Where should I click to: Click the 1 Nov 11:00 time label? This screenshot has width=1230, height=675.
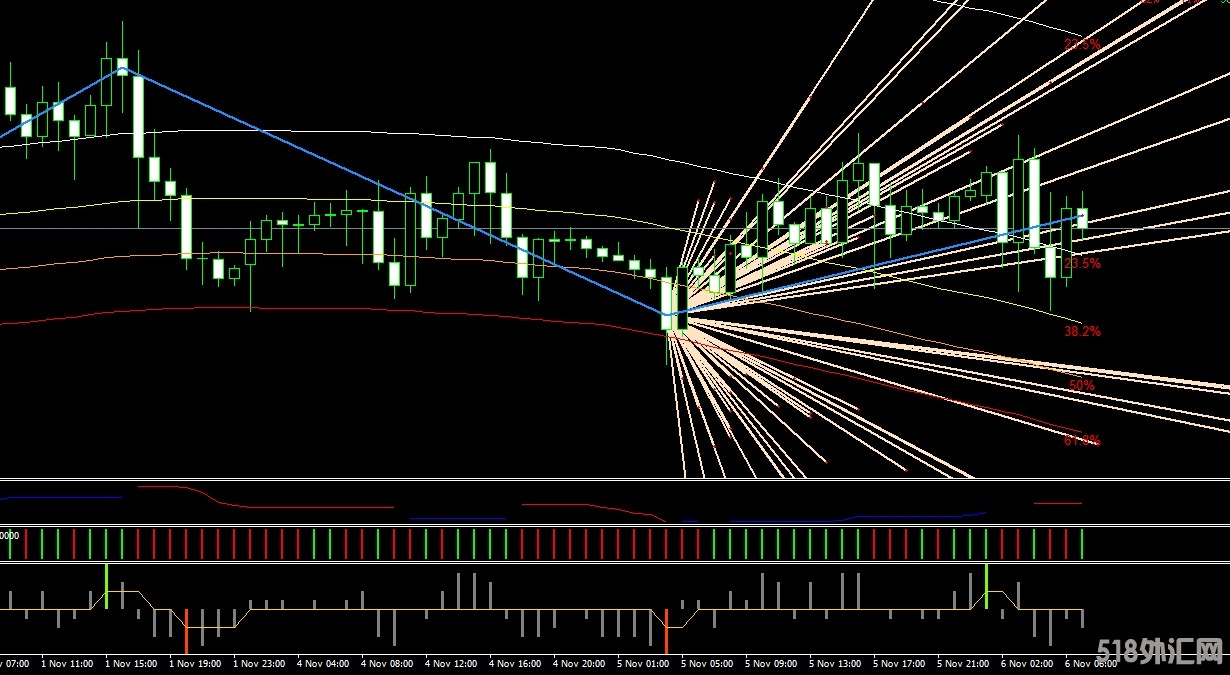click(x=67, y=663)
